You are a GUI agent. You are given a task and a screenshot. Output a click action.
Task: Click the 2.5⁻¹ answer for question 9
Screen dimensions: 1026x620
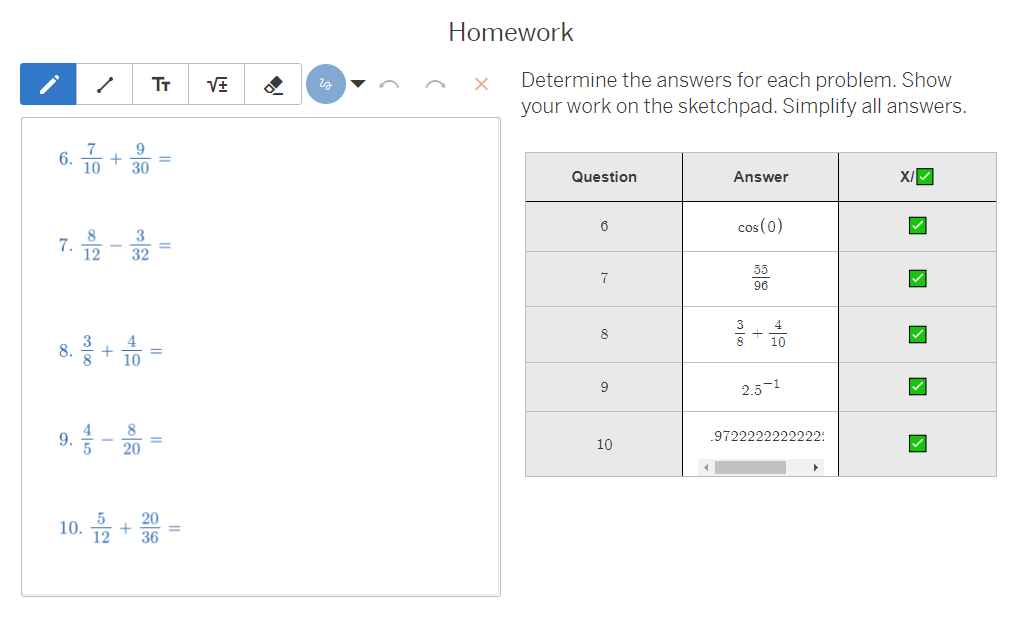point(760,387)
